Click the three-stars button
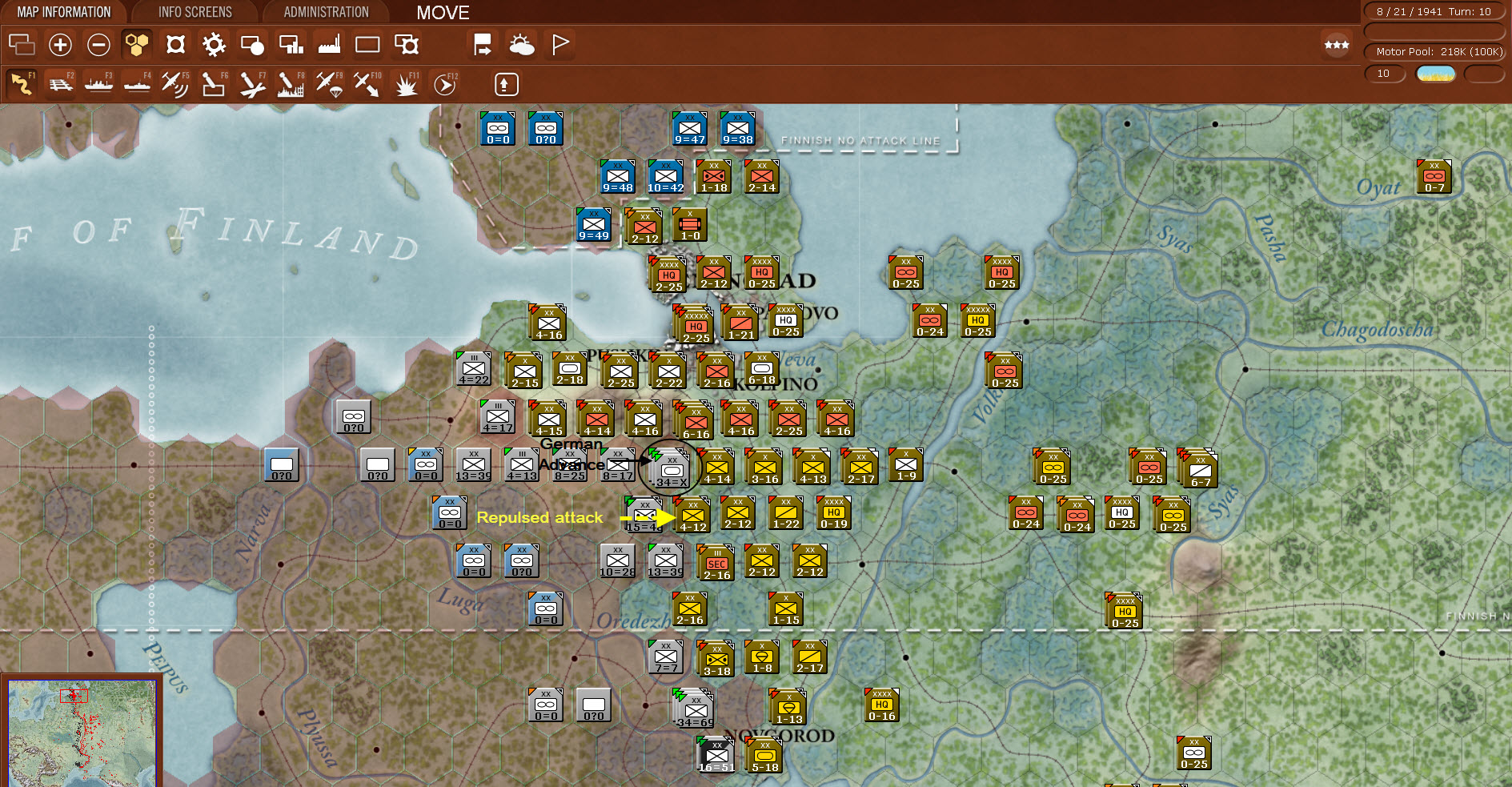This screenshot has width=1512, height=787. 1337,45
